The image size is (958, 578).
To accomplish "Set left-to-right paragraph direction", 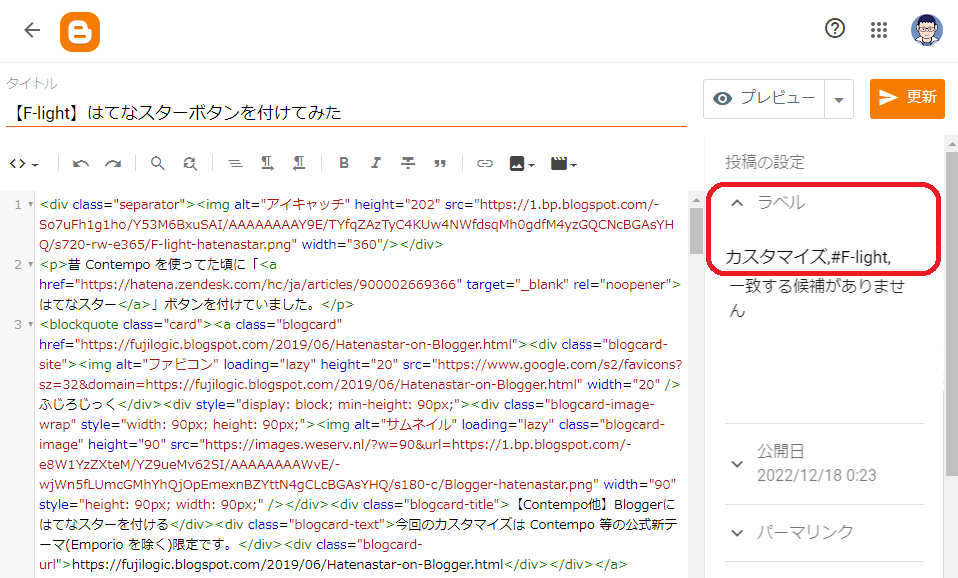I will pyautogui.click(x=267, y=163).
